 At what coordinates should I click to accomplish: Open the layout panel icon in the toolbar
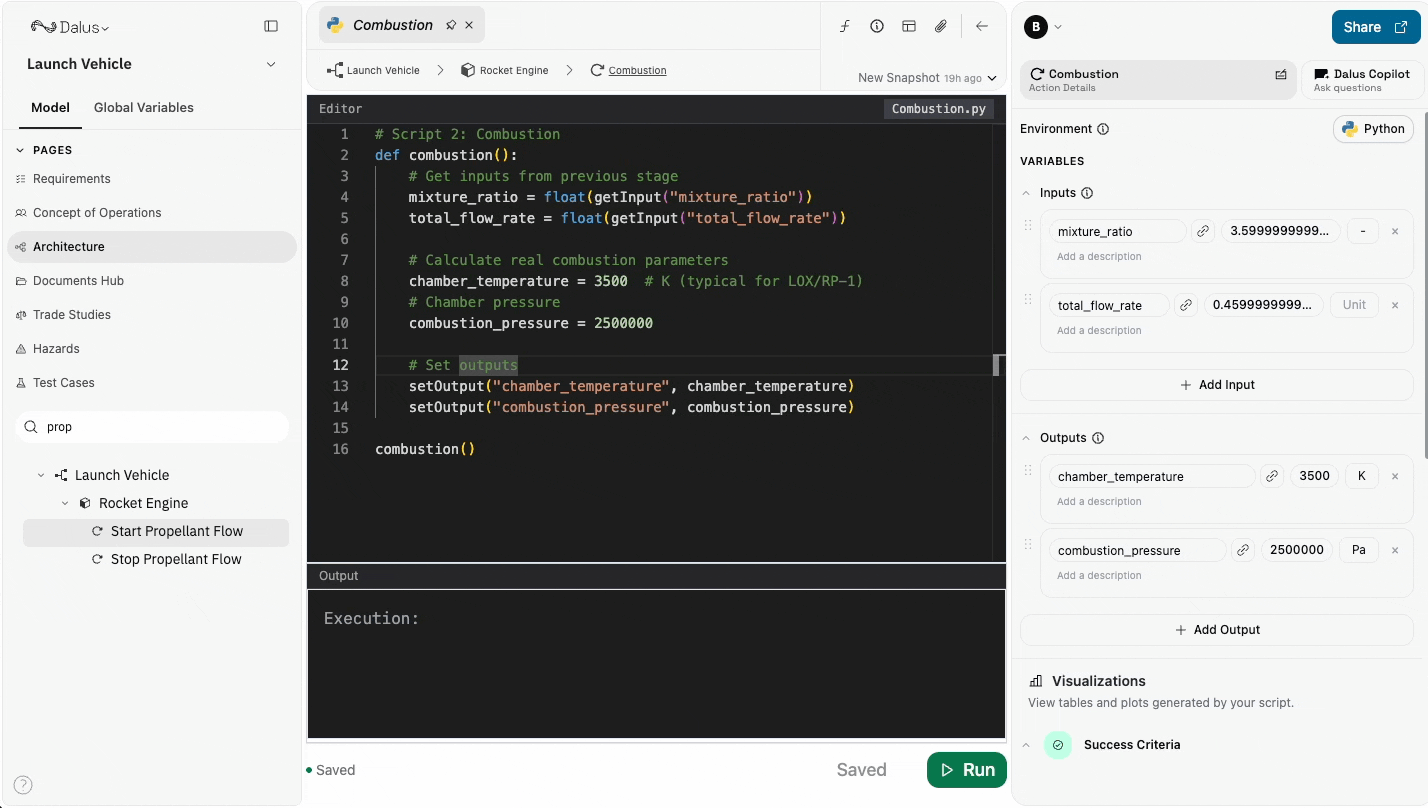(909, 27)
